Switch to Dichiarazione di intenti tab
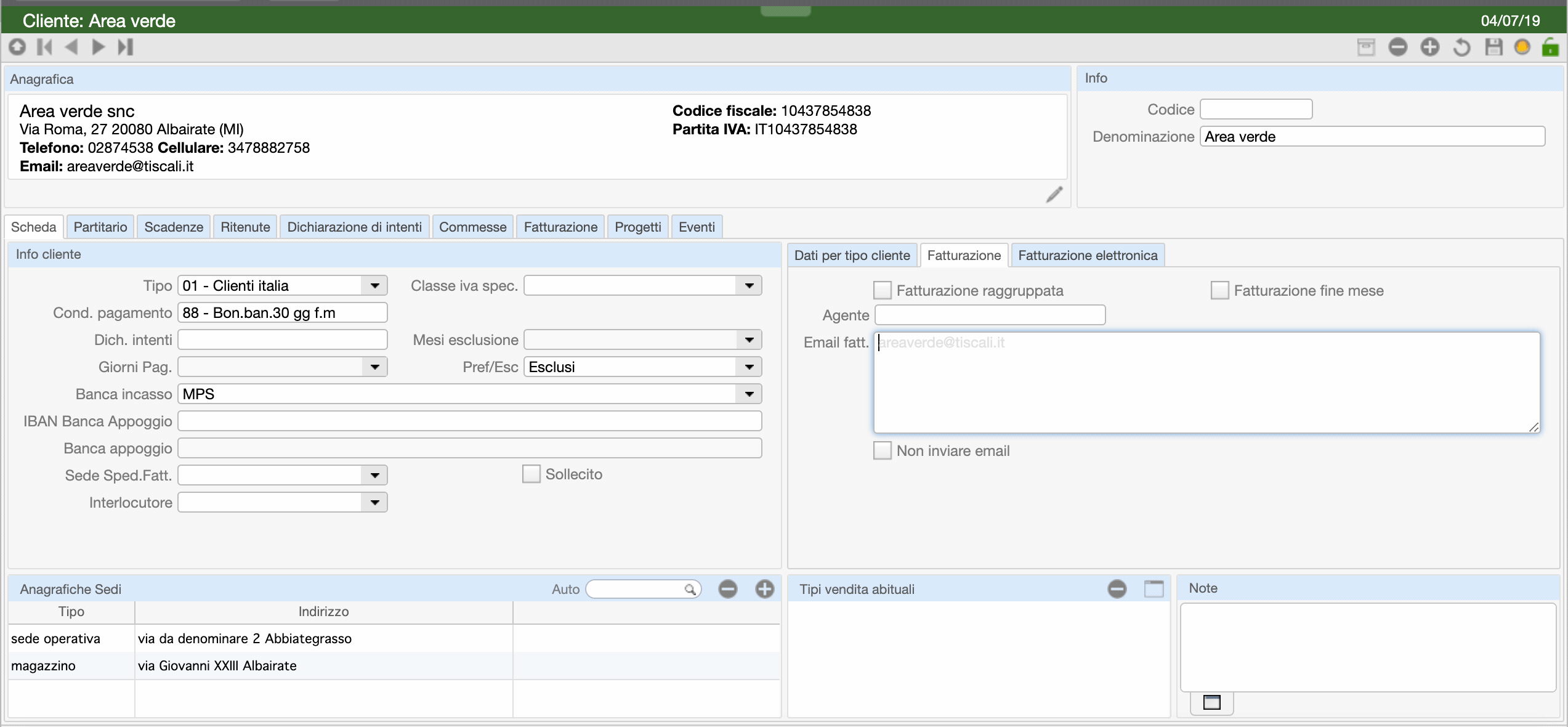 (x=355, y=227)
